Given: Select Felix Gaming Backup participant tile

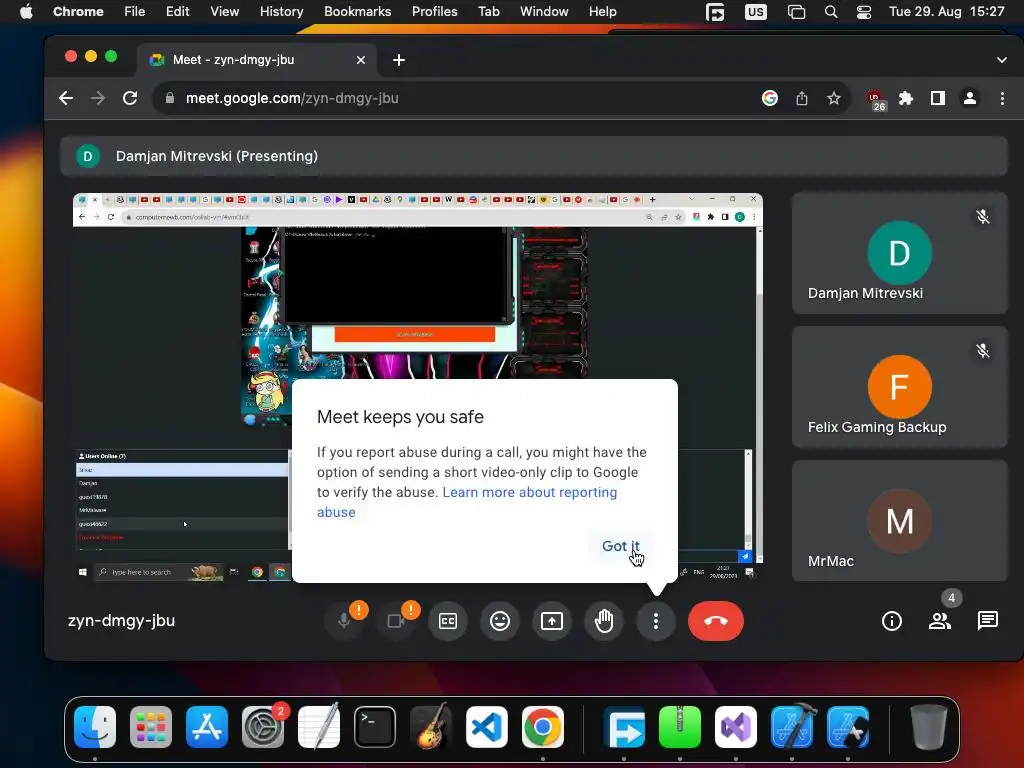Looking at the screenshot, I should pyautogui.click(x=900, y=387).
